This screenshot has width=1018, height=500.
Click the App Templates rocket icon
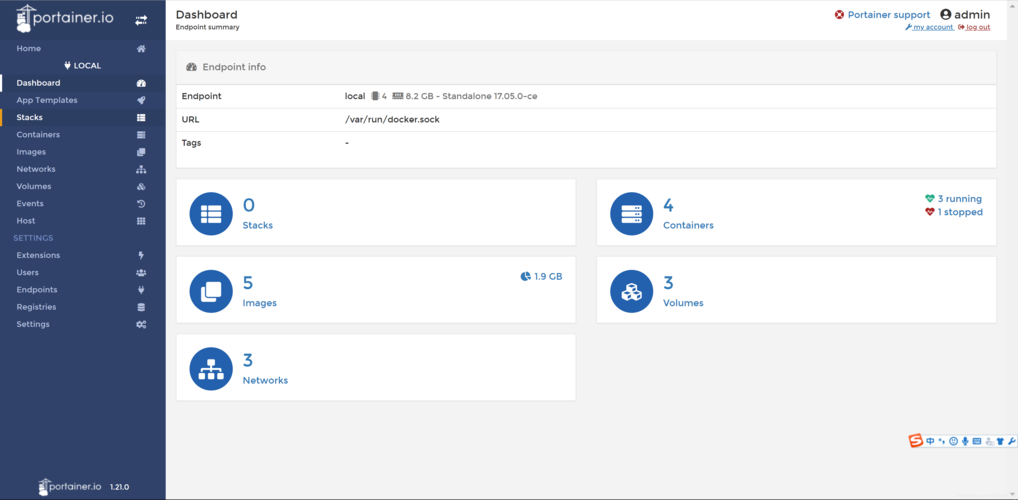(141, 101)
